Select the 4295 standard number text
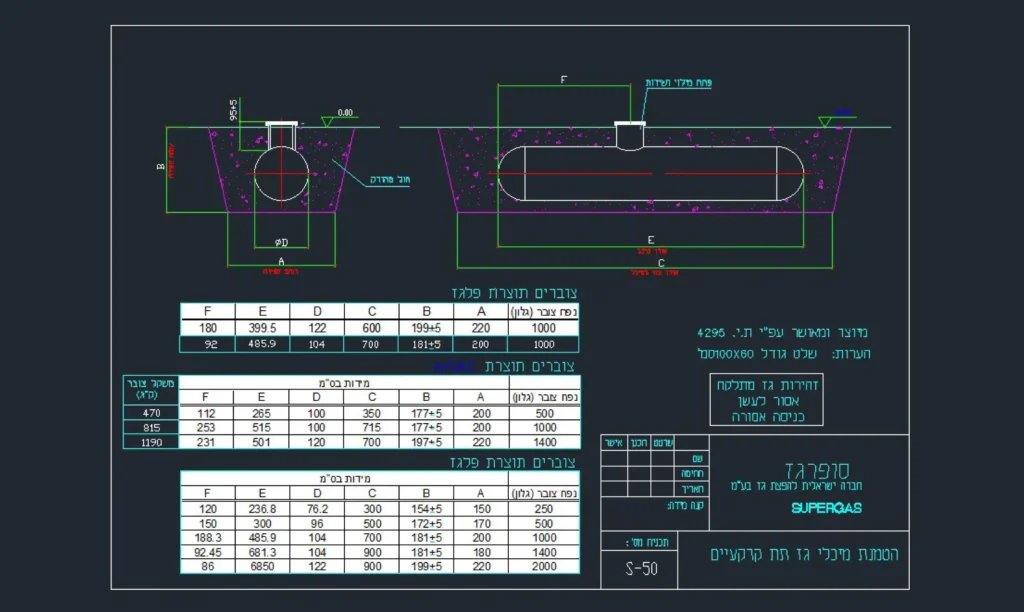This screenshot has height=612, width=1024. point(716,332)
